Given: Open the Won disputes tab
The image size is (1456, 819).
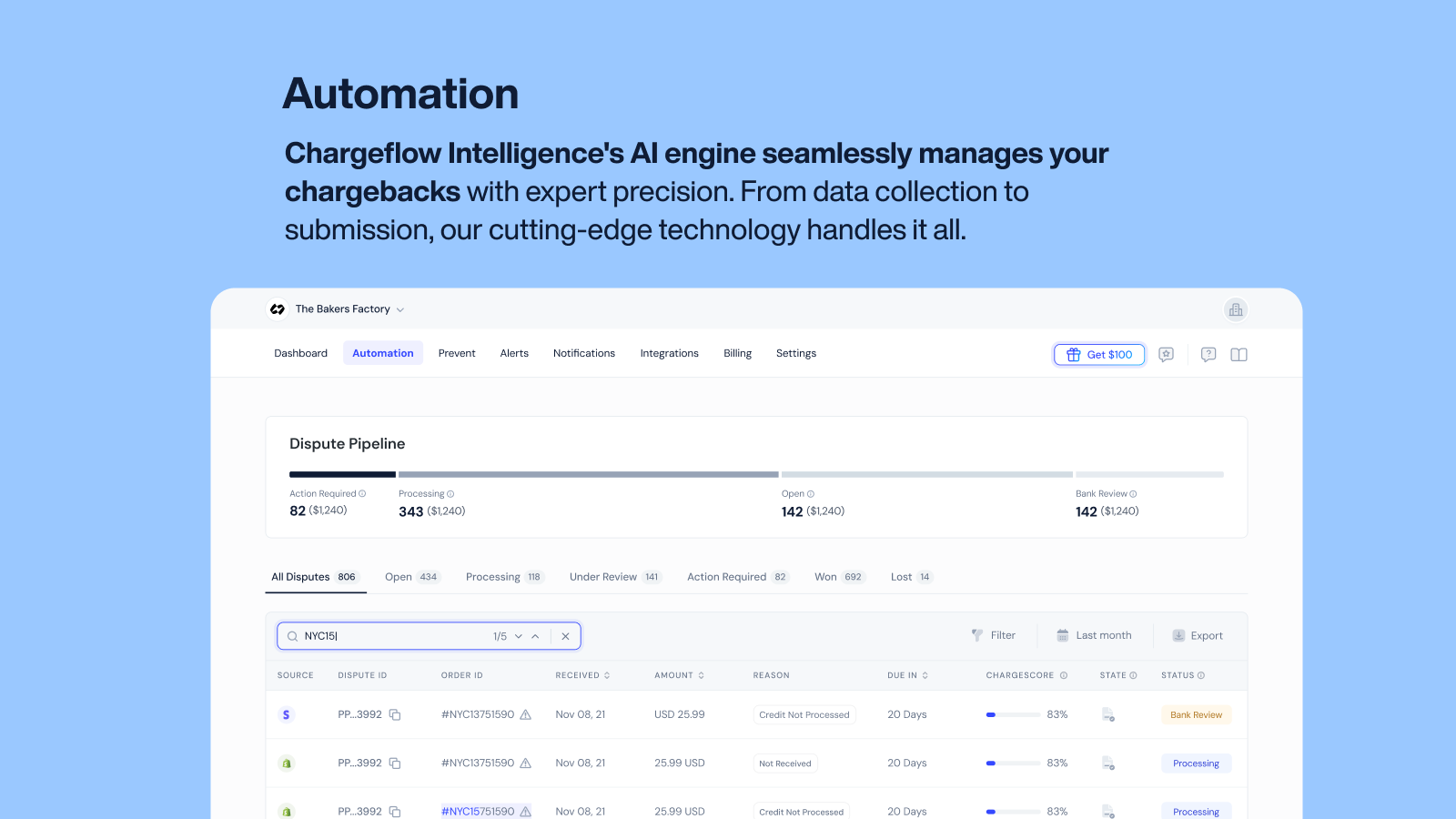Looking at the screenshot, I should 826,576.
